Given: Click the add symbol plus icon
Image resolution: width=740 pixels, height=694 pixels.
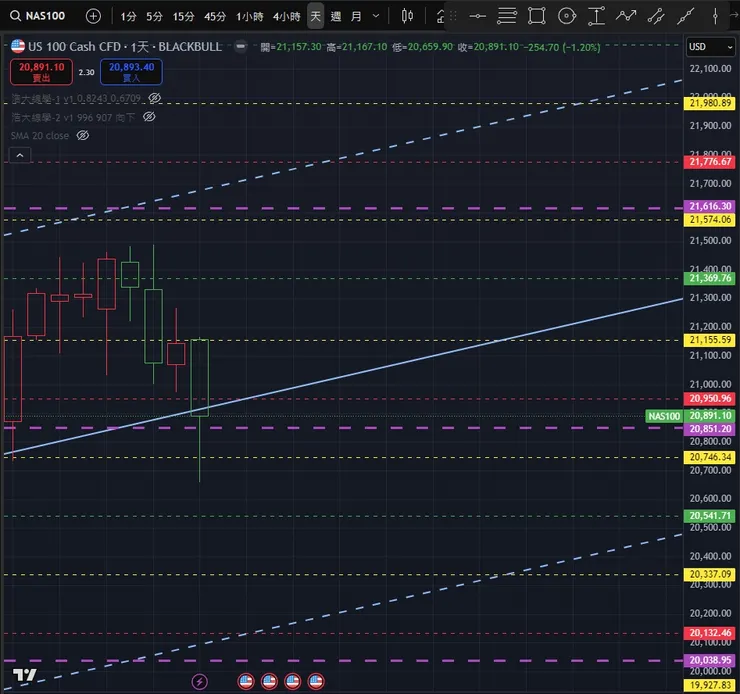Looking at the screenshot, I should pos(93,16).
